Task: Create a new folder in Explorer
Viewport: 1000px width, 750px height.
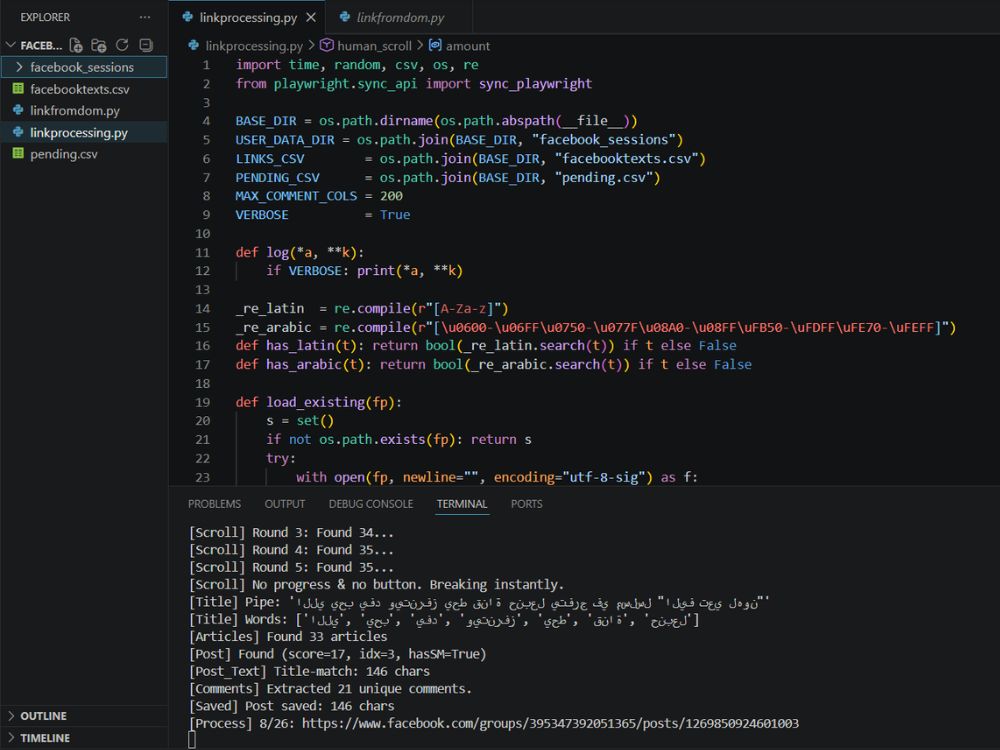Action: coord(99,45)
